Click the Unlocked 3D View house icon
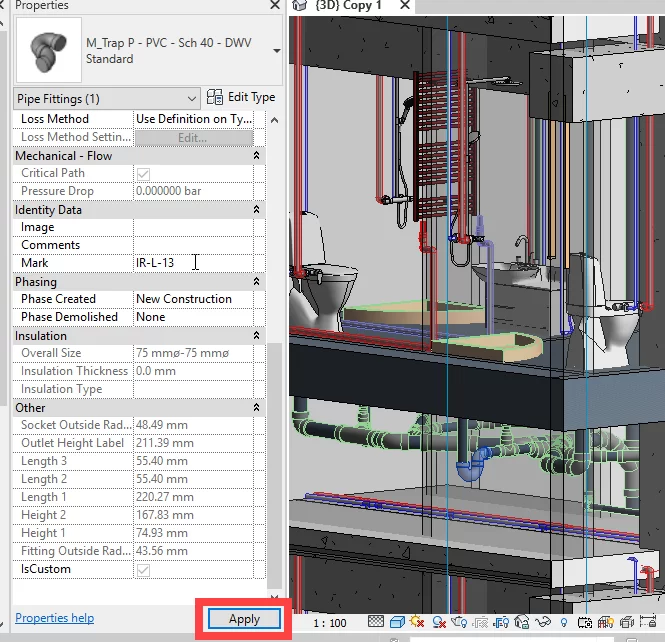The image size is (665, 642). [x=521, y=622]
